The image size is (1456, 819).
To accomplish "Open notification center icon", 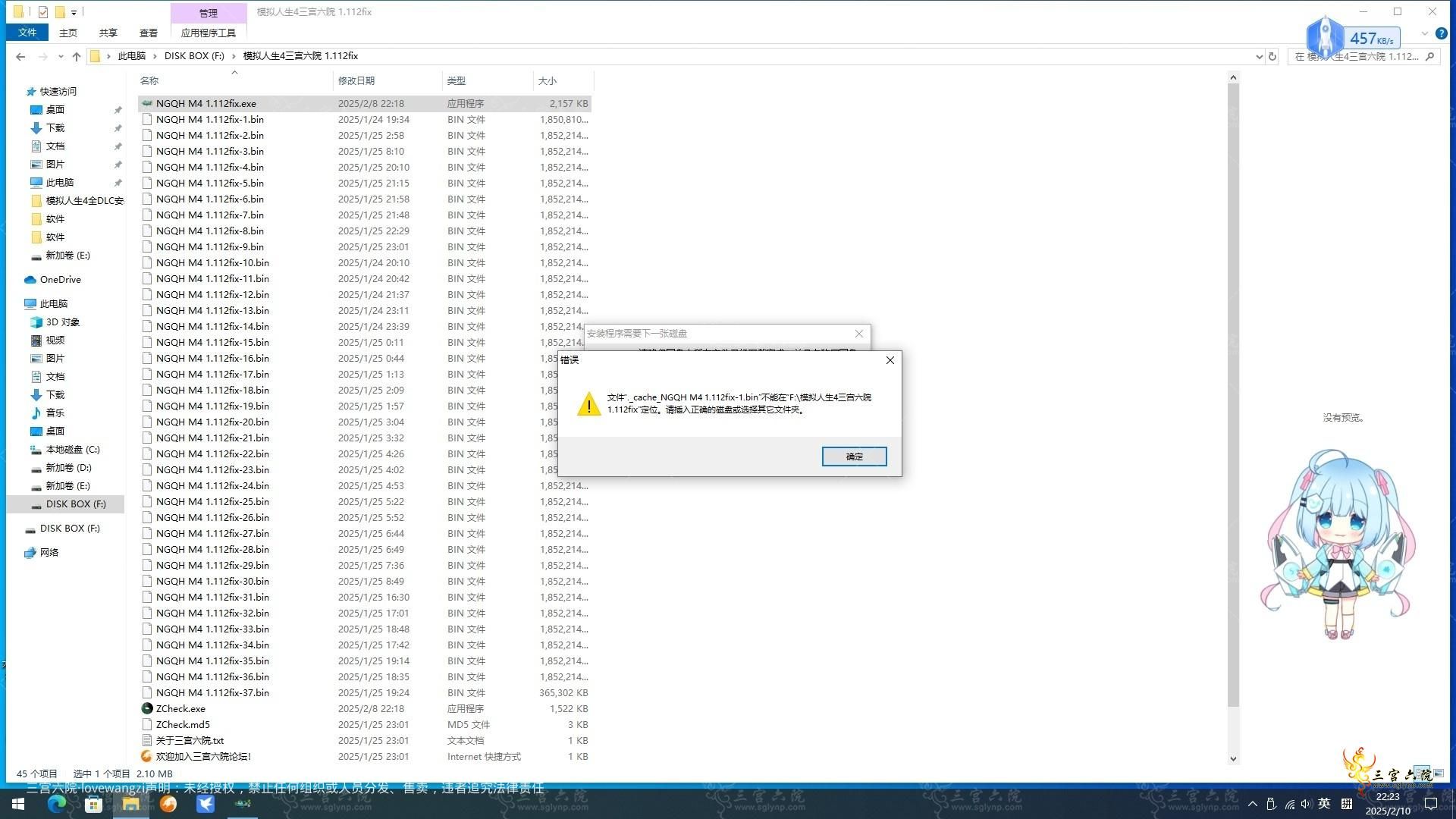I will 1431,804.
